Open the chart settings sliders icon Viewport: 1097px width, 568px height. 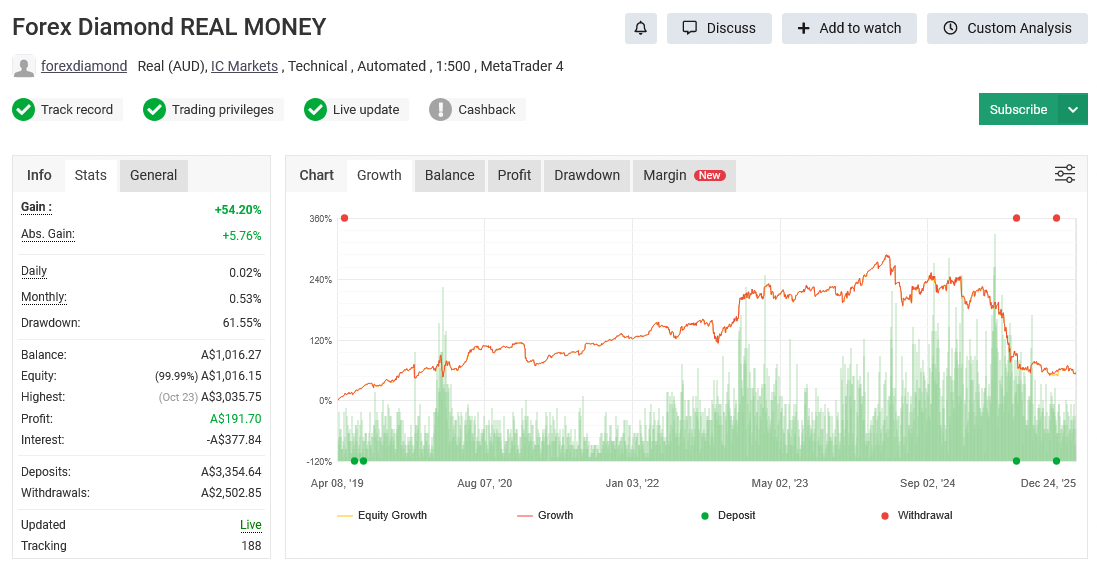click(1065, 174)
